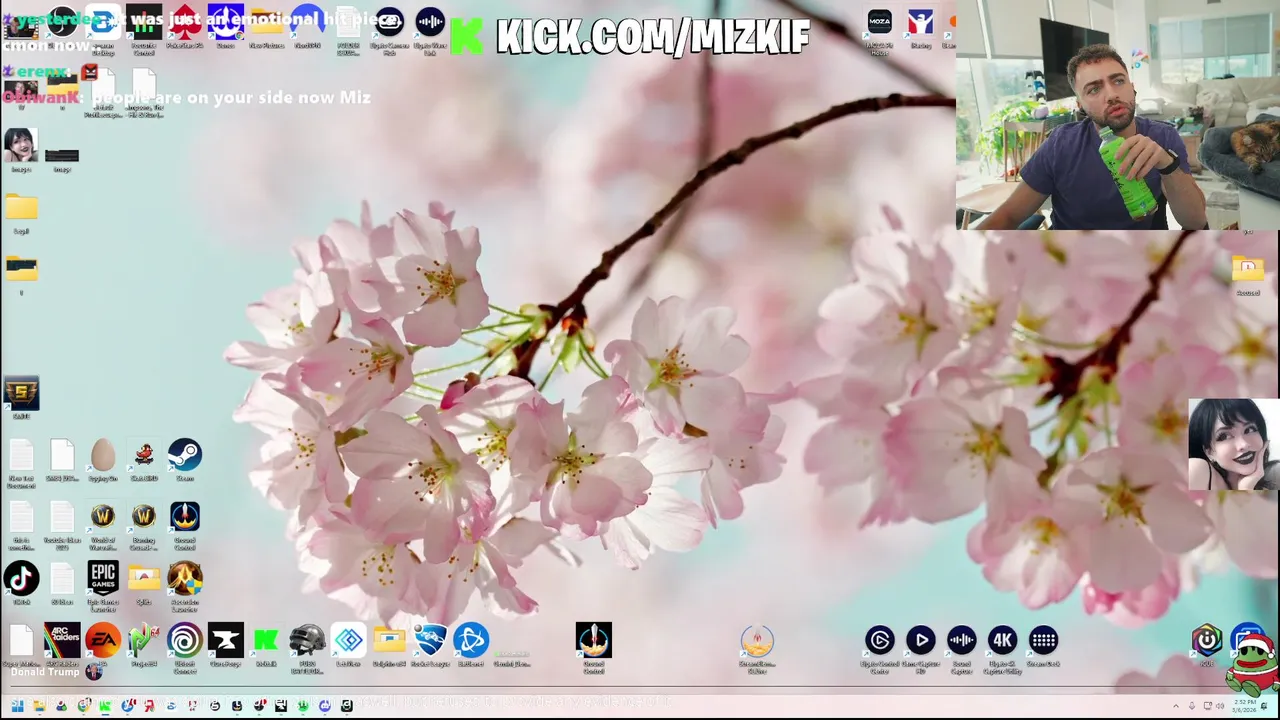The height and width of the screenshot is (720, 1280).
Task: Launch the OBS Studio shortcut at top
Action: [62, 21]
